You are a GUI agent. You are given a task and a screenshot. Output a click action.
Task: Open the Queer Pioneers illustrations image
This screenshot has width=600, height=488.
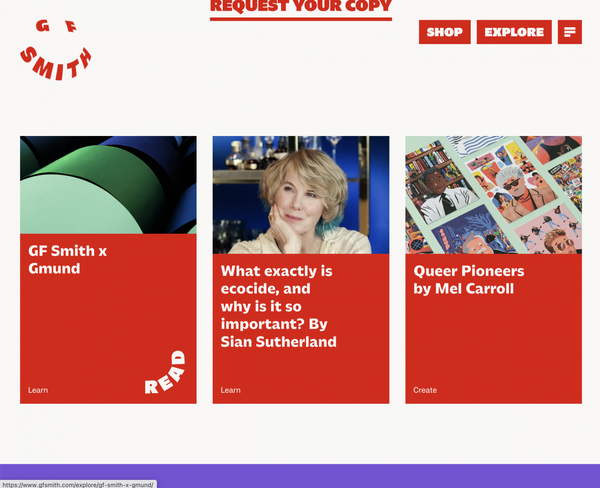(x=494, y=195)
